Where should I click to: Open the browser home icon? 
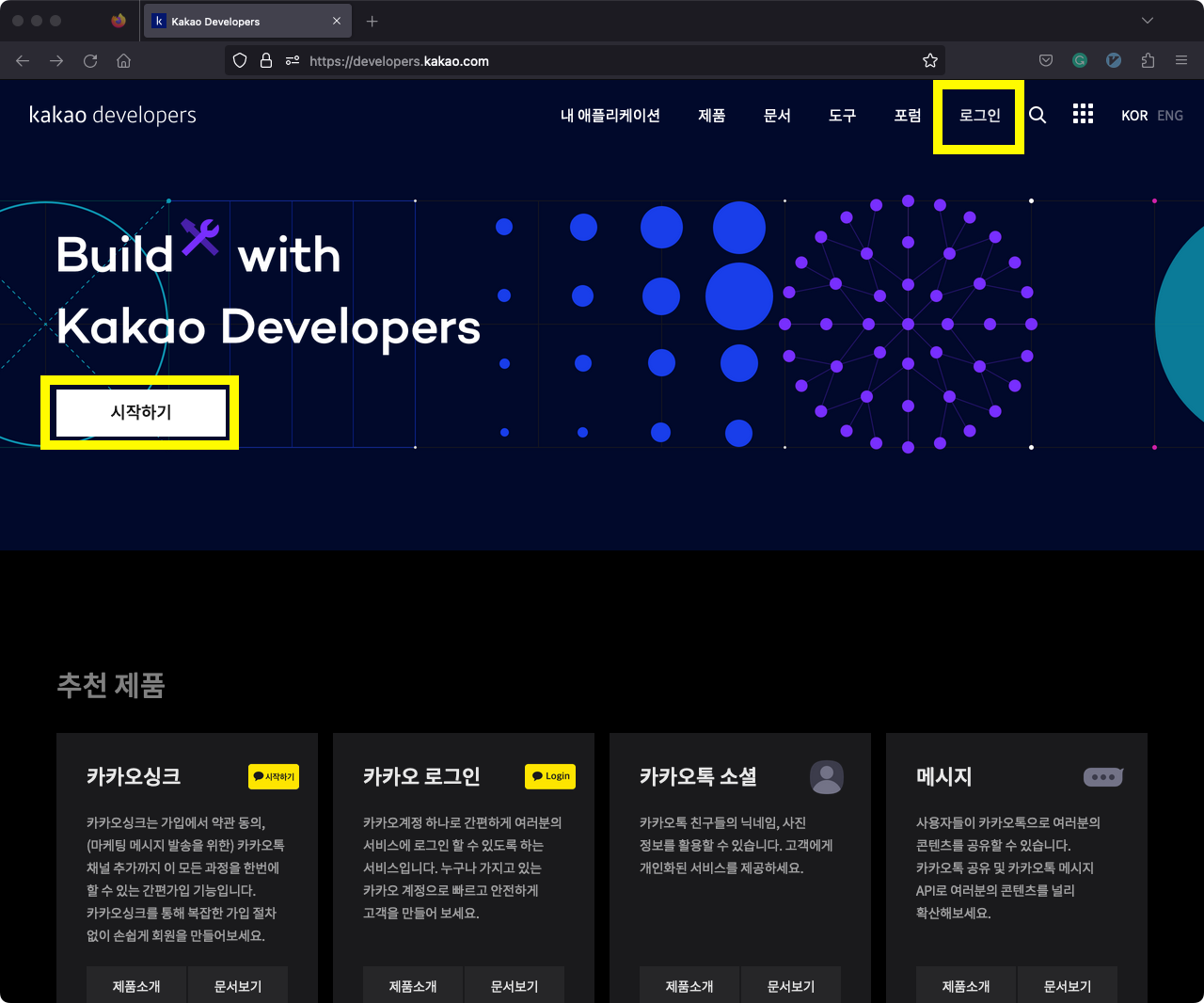[123, 61]
